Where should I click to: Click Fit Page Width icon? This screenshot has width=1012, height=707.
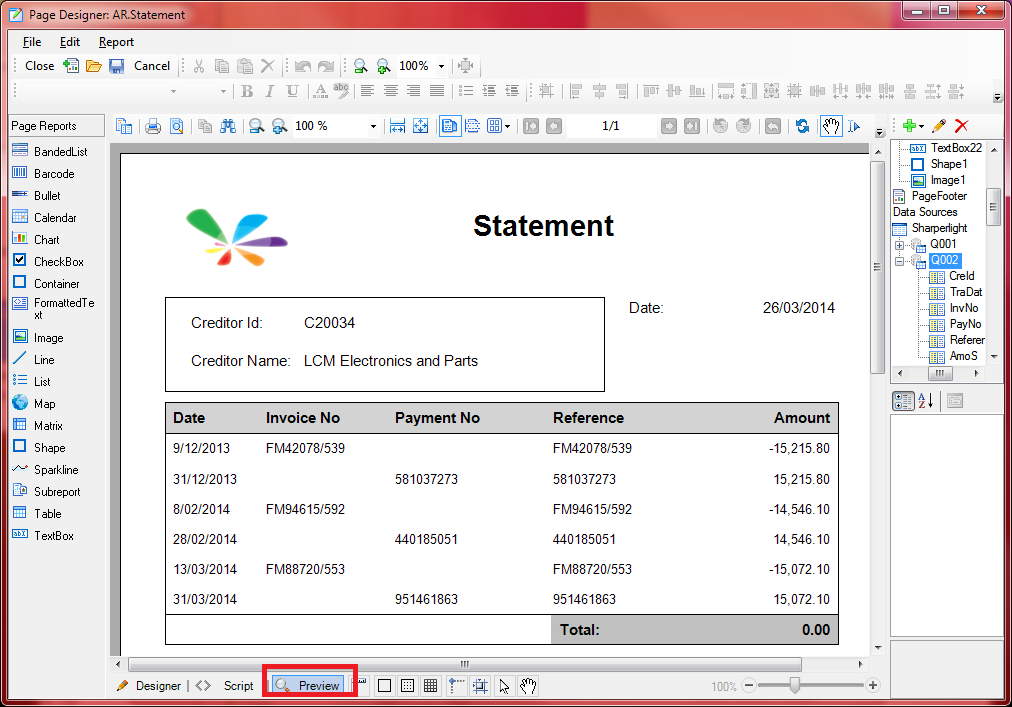click(398, 127)
